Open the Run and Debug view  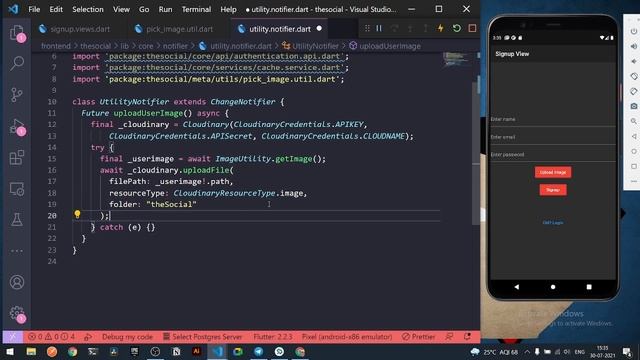tap(17, 127)
